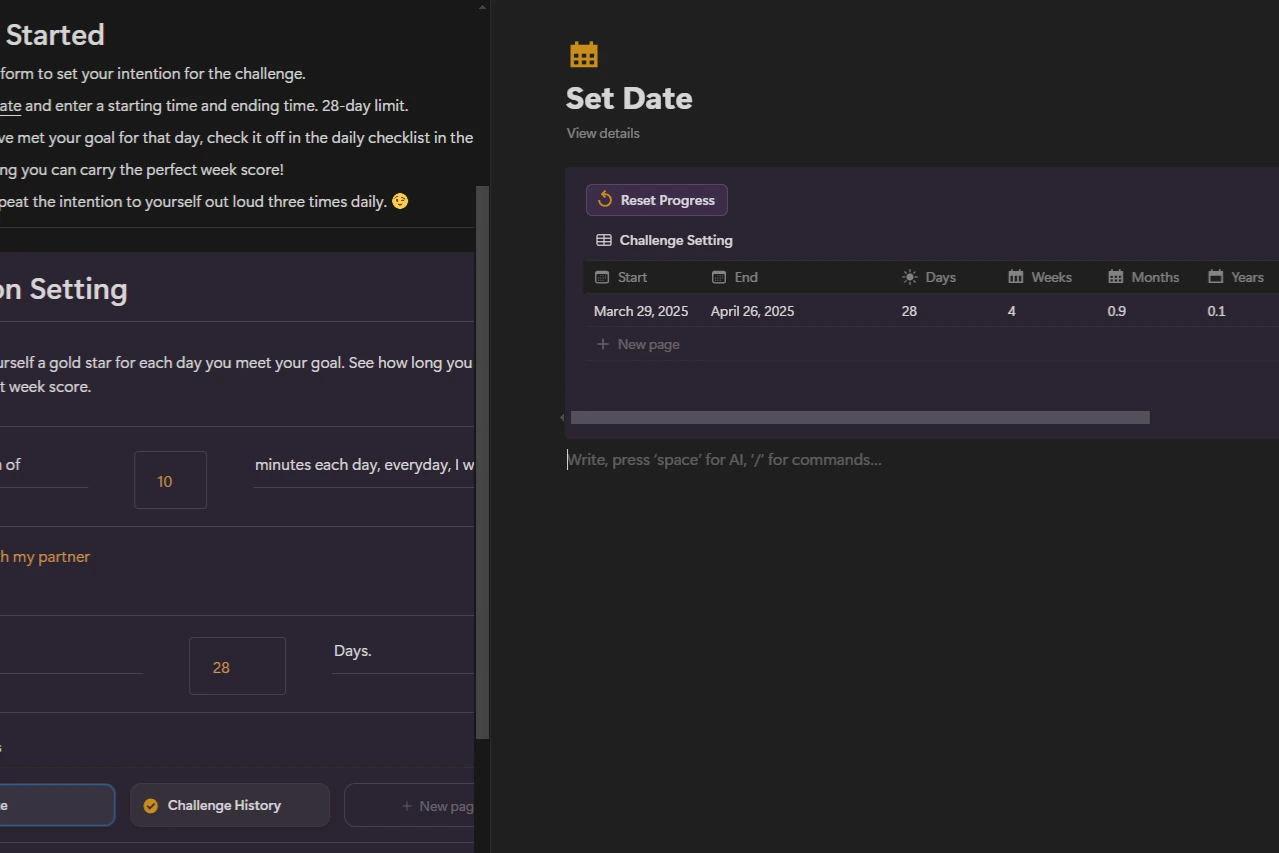Expand details via the View details link
The width and height of the screenshot is (1279, 853).
(x=602, y=132)
